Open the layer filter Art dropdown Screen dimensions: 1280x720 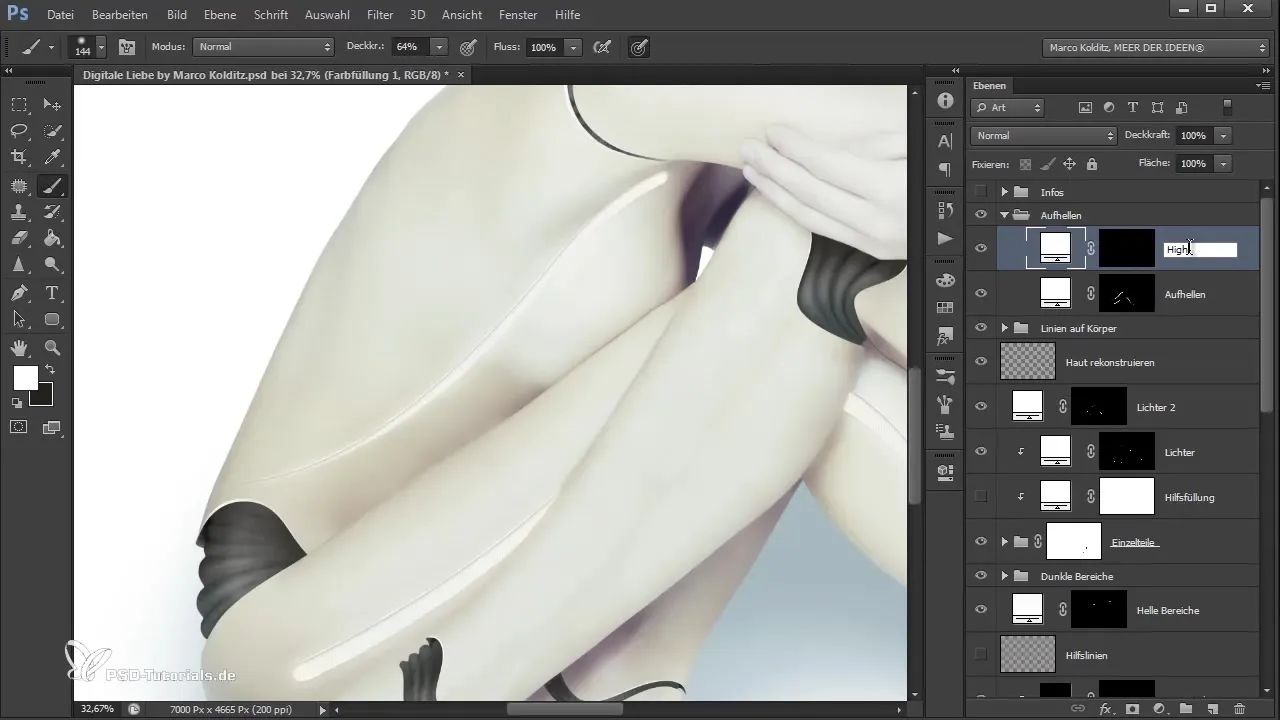(1007, 107)
